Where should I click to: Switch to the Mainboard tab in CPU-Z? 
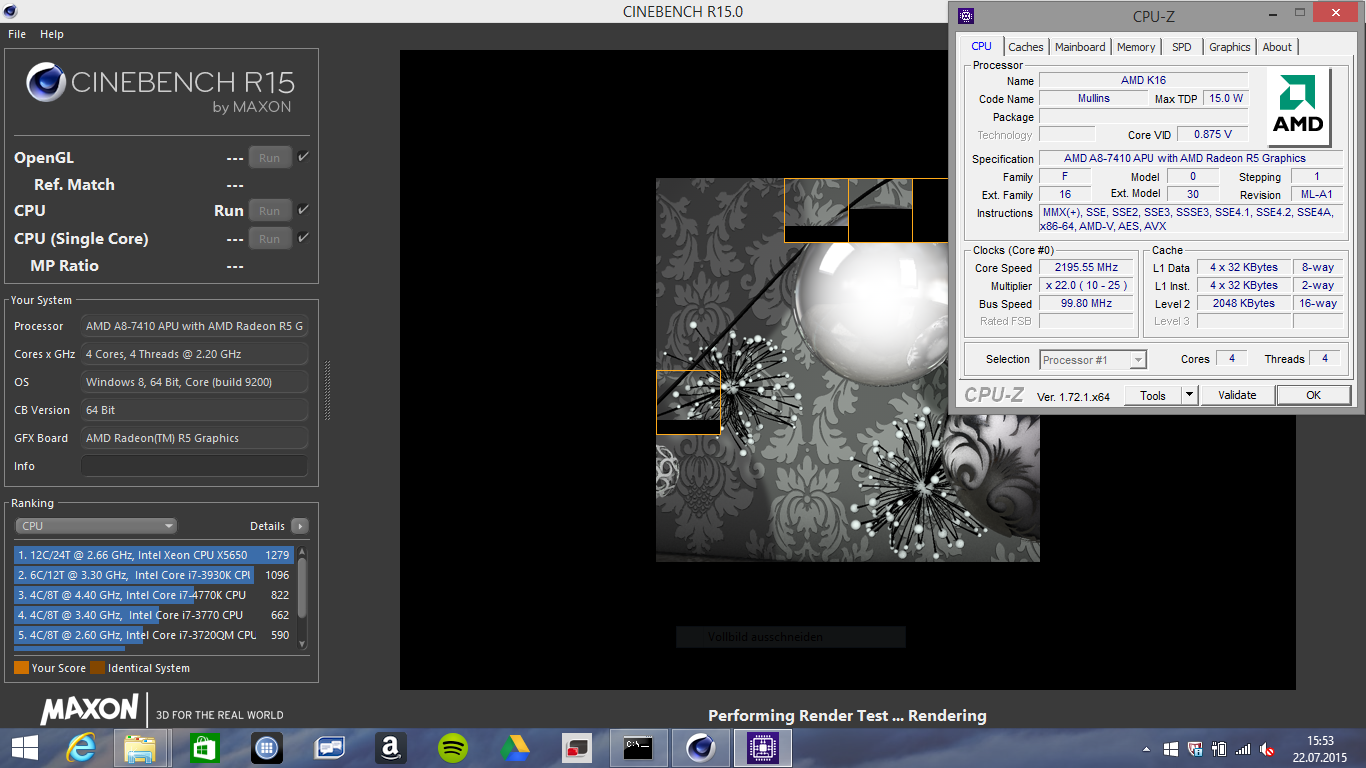coord(1080,47)
